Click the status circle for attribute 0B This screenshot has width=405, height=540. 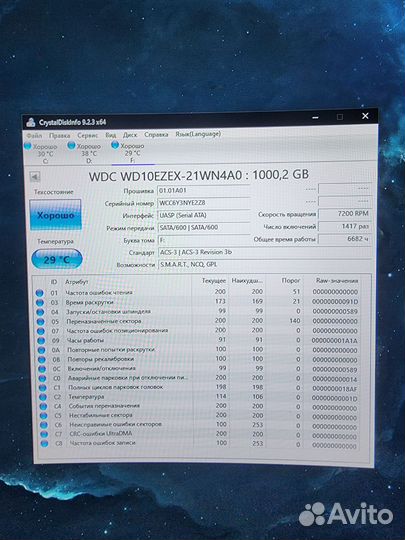pyautogui.click(x=42, y=360)
